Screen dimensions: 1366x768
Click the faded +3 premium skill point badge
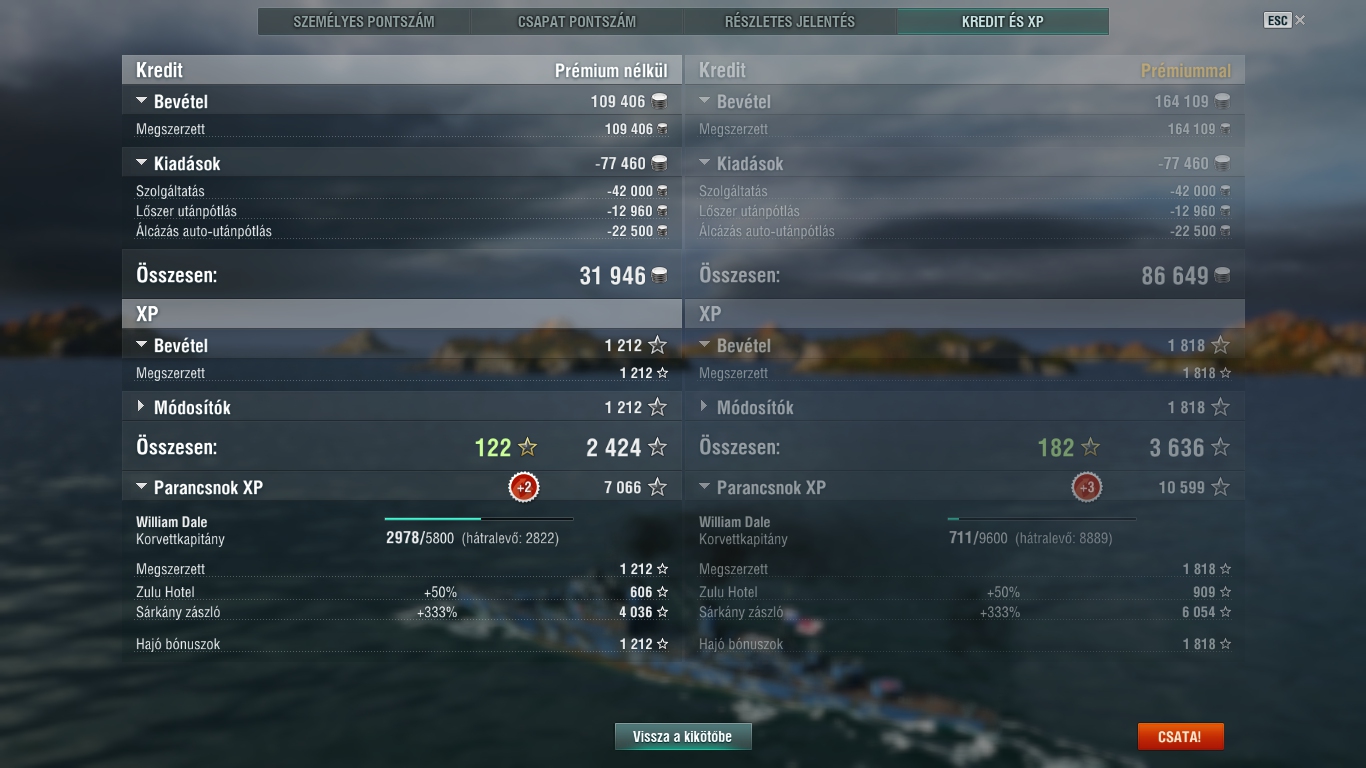[x=1087, y=488]
